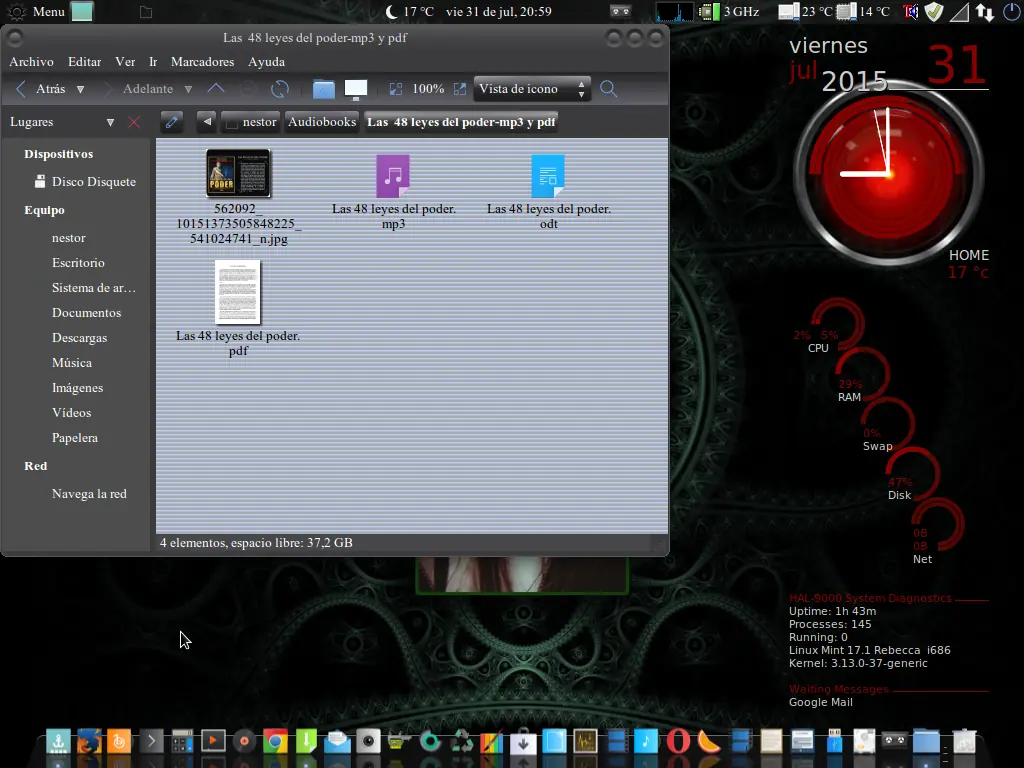Collapse the Red sidebar section
1024x768 pixels.
click(x=36, y=466)
